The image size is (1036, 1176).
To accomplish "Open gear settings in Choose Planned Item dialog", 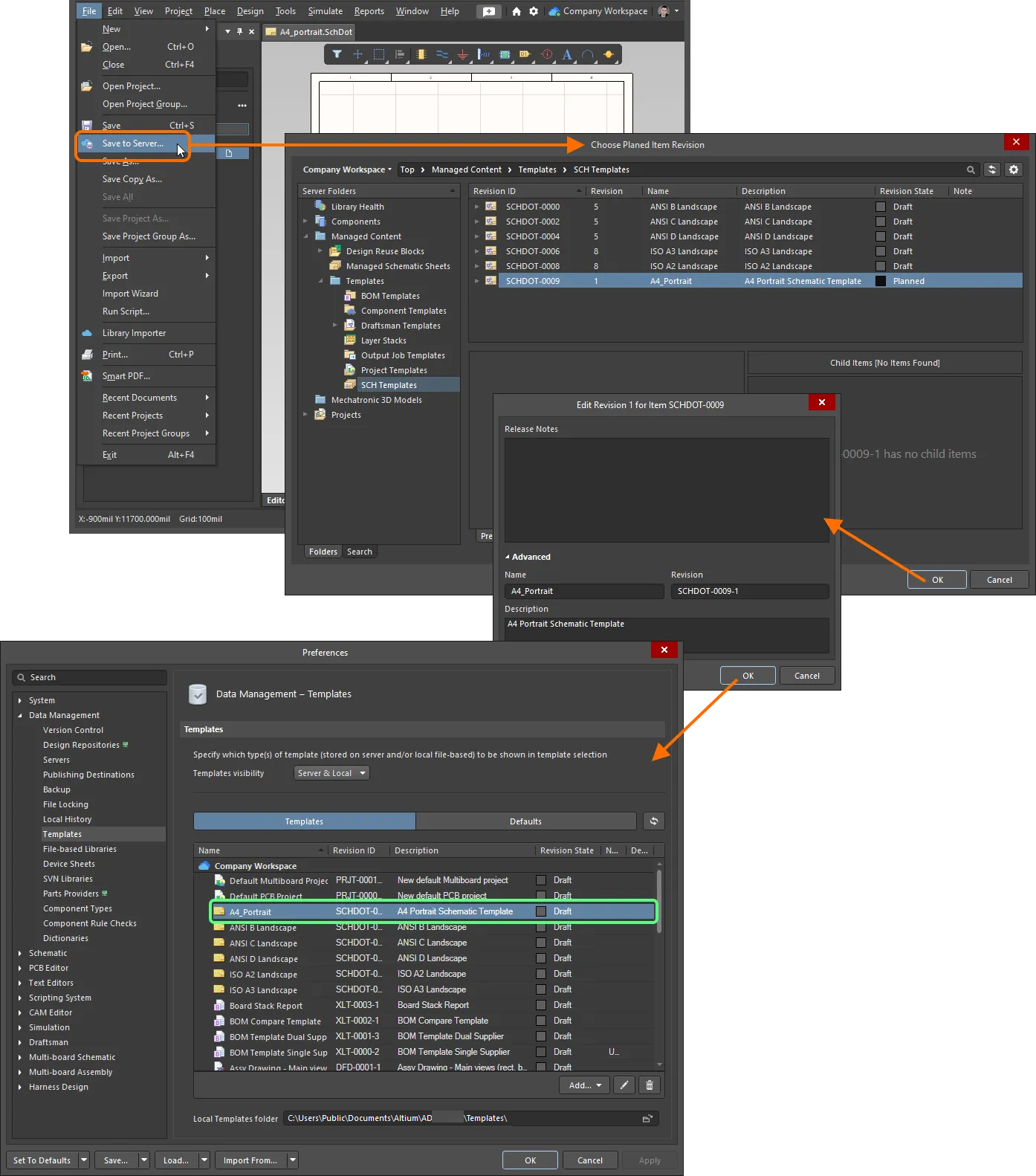I will click(x=1014, y=169).
